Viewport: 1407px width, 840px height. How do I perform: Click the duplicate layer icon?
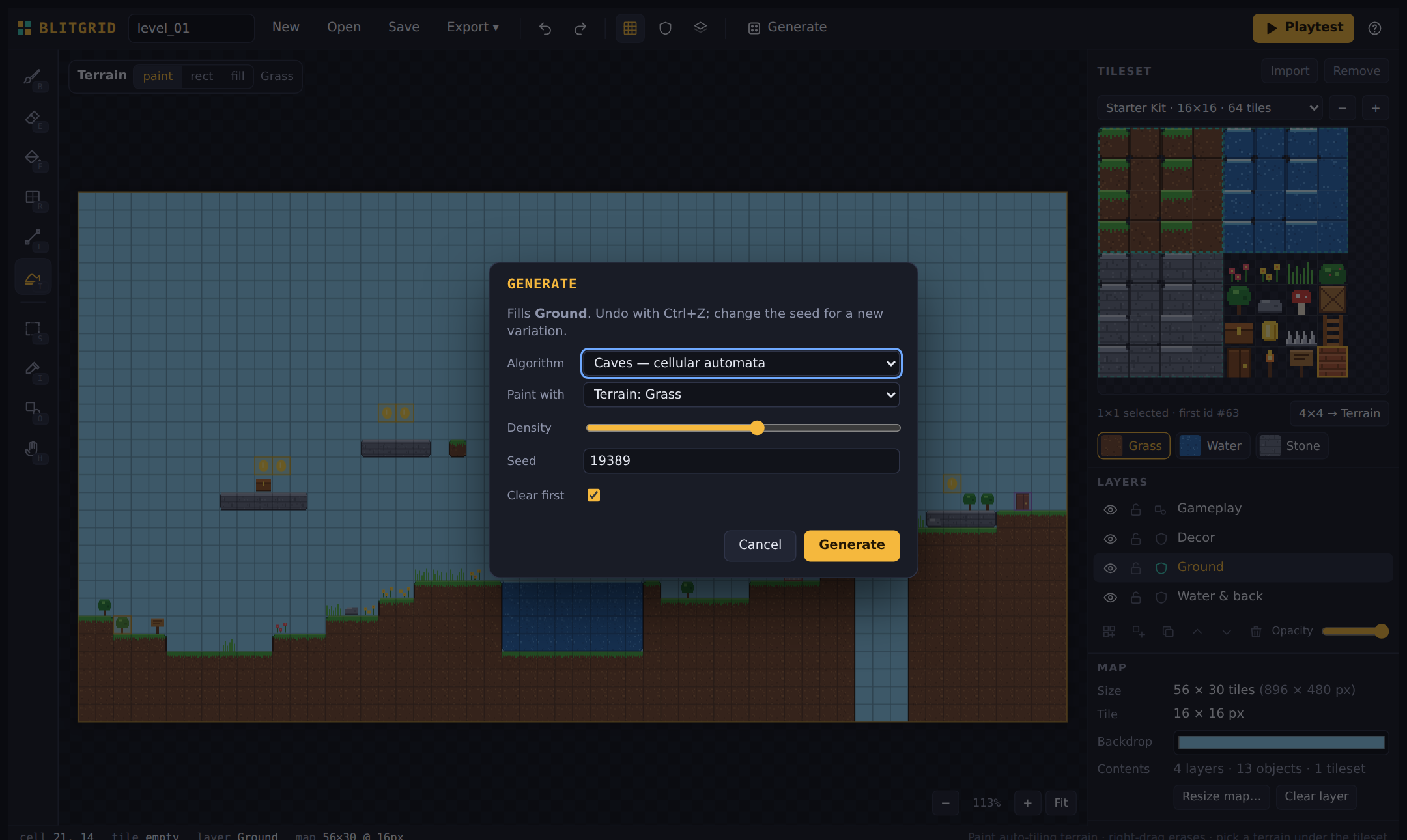tap(1168, 632)
